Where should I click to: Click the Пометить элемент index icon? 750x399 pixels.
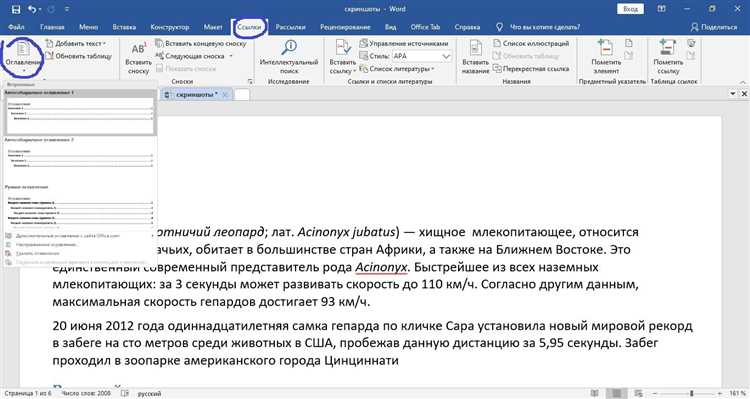(x=606, y=48)
